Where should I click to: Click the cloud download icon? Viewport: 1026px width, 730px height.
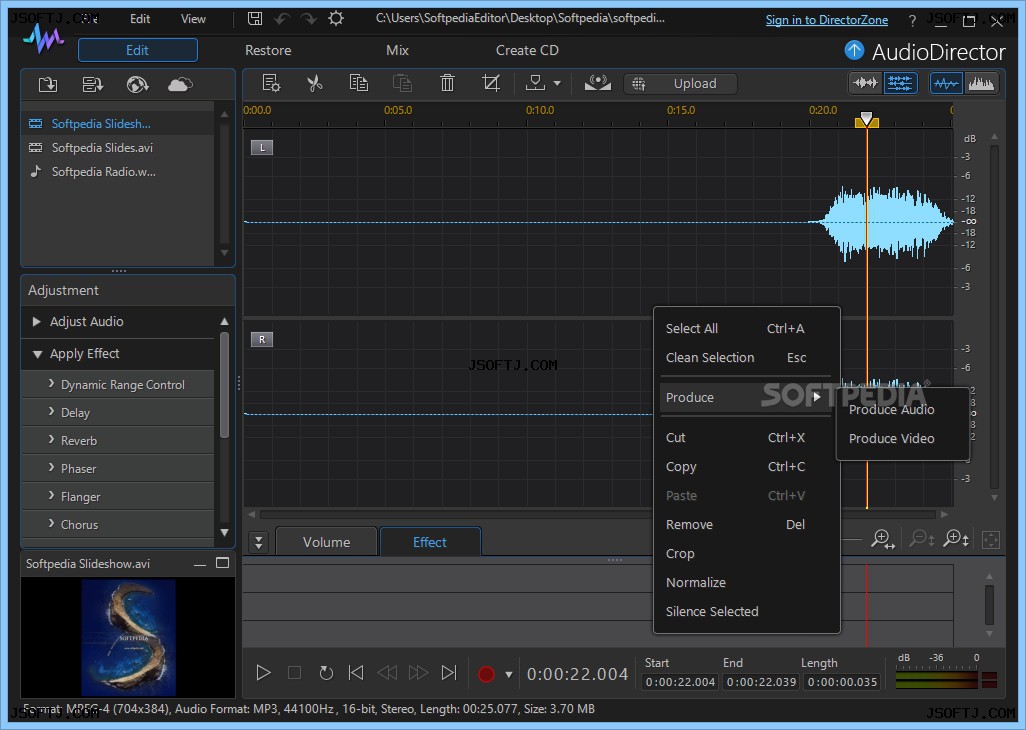(180, 84)
